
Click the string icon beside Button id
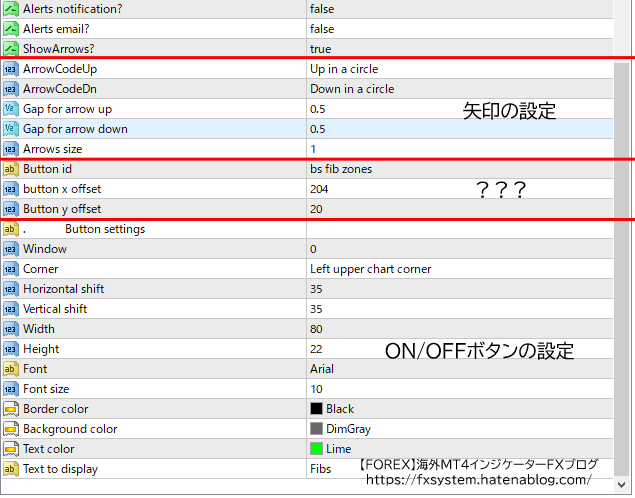pos(11,169)
